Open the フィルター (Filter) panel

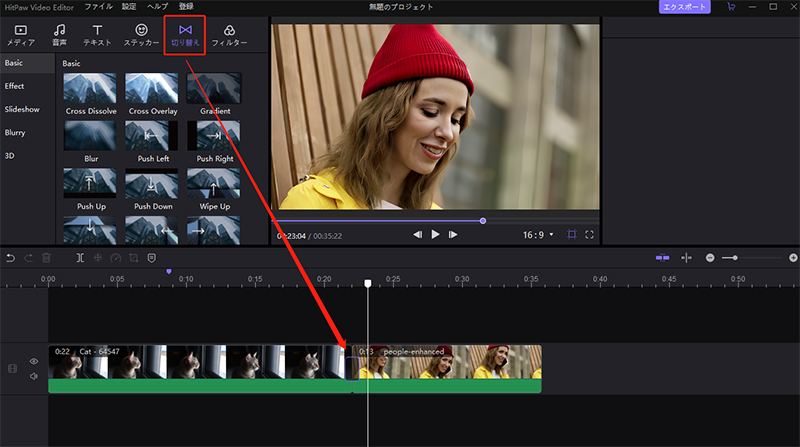tap(229, 35)
